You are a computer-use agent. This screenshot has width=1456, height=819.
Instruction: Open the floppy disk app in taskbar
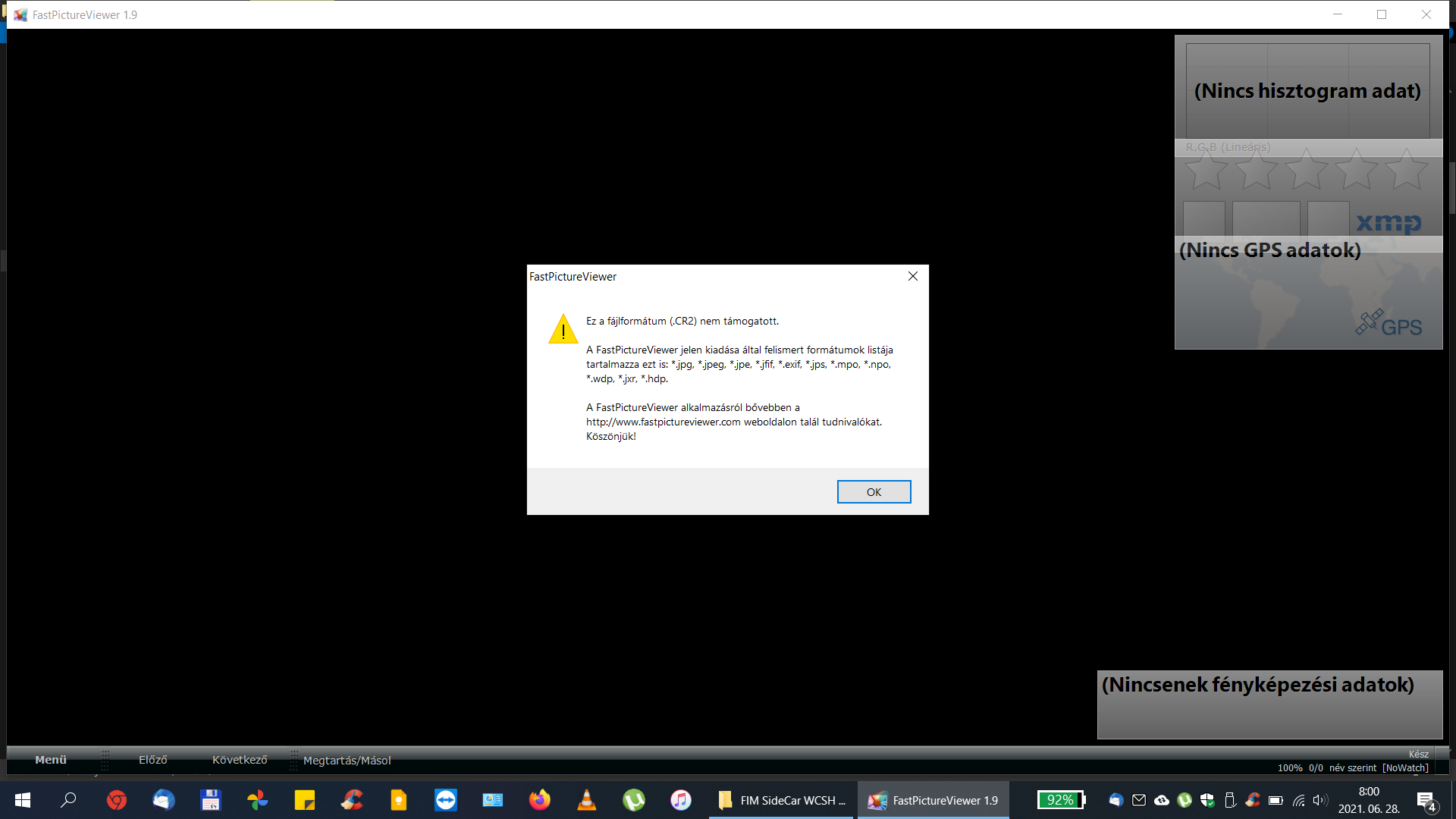[211, 800]
